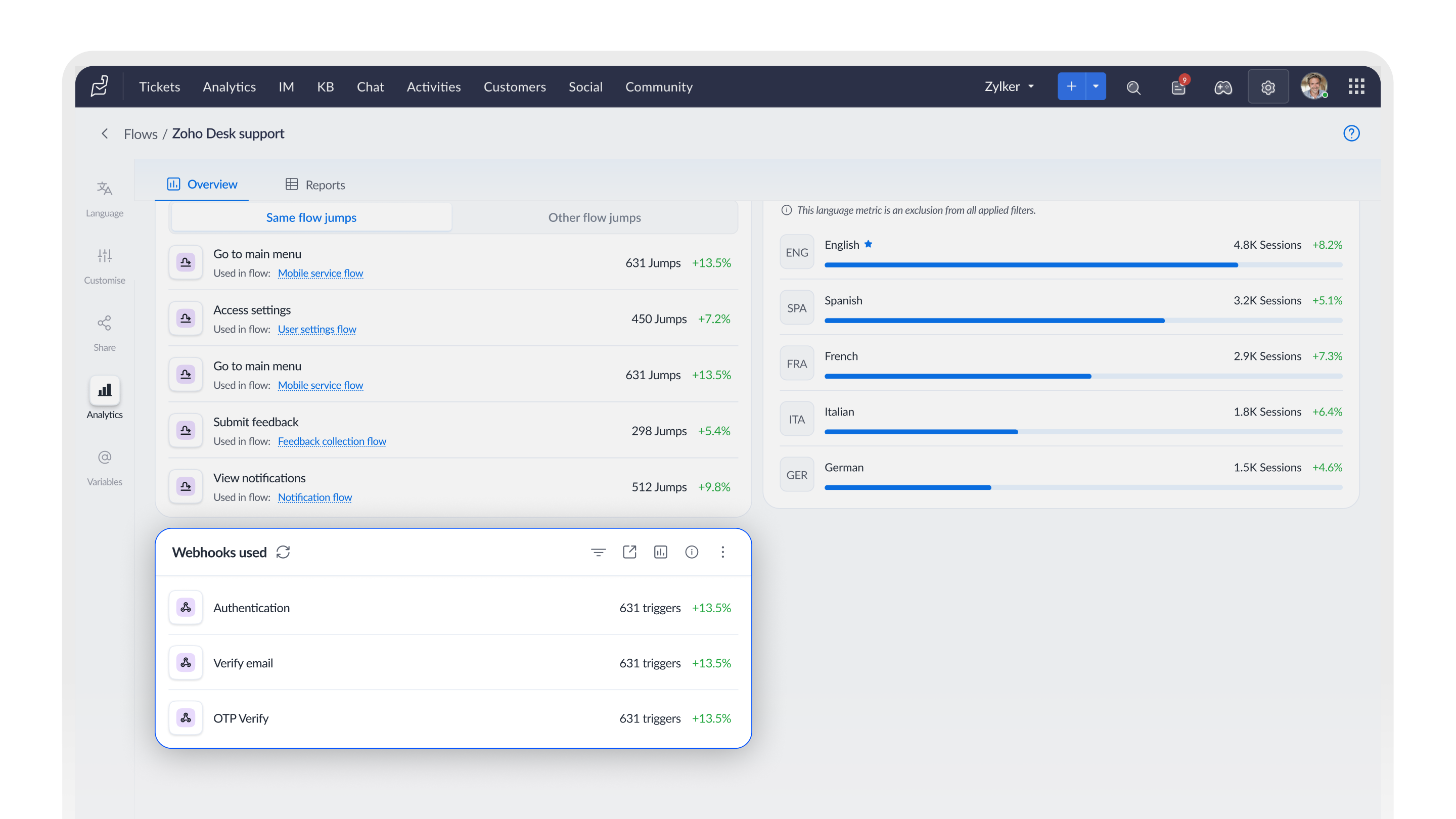
Task: Select the OTP Verify webhook row label
Action: point(240,718)
